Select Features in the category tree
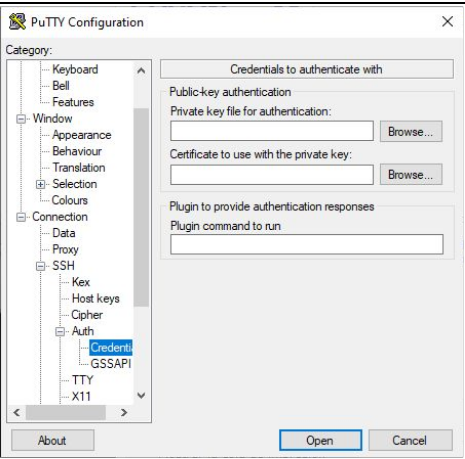 [x=73, y=102]
